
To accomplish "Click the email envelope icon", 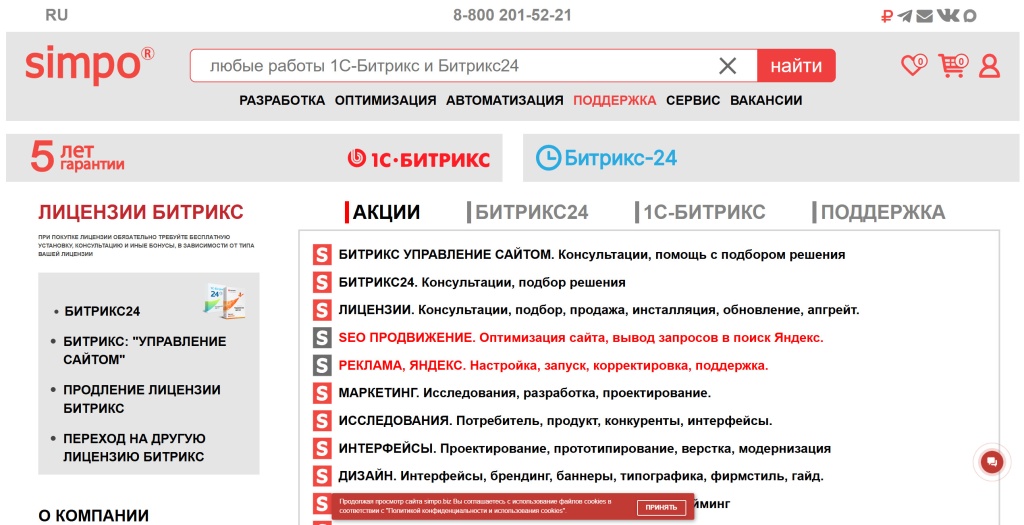I will pos(924,16).
